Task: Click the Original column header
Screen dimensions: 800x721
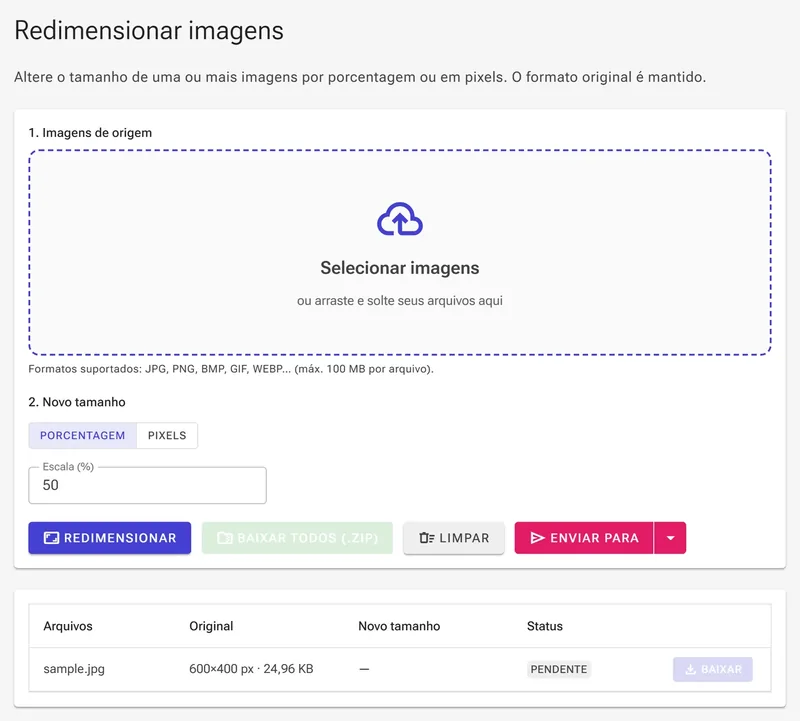Action: tap(211, 626)
